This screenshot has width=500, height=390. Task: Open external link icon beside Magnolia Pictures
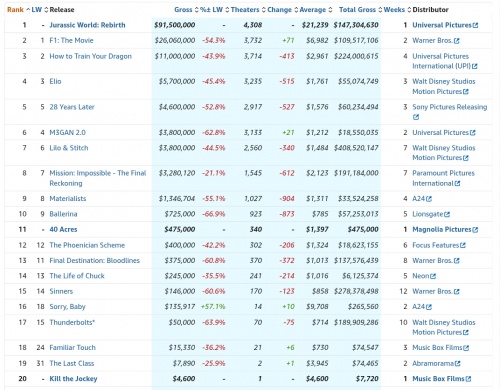click(x=475, y=230)
